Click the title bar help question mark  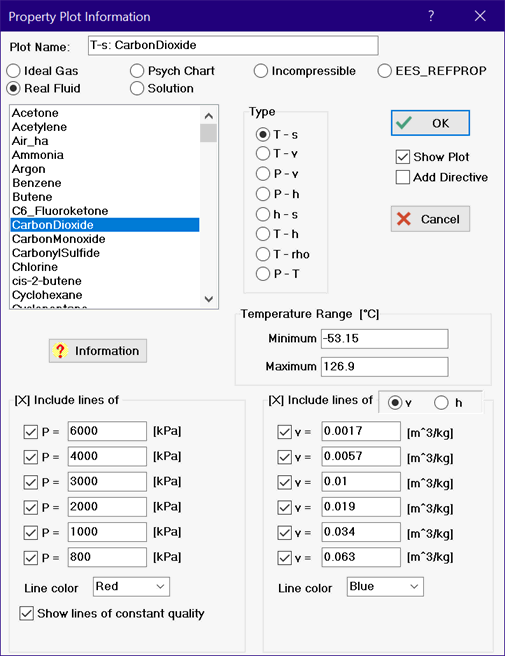point(431,16)
